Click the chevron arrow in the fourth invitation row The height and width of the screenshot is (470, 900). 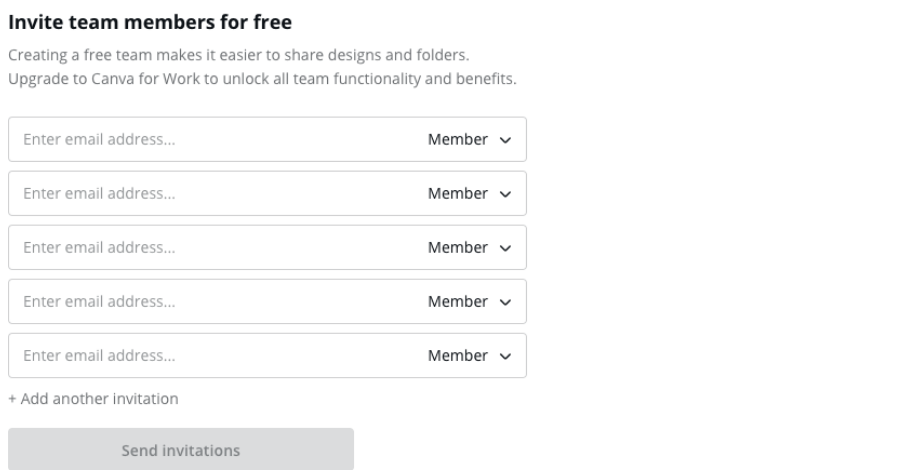(505, 303)
